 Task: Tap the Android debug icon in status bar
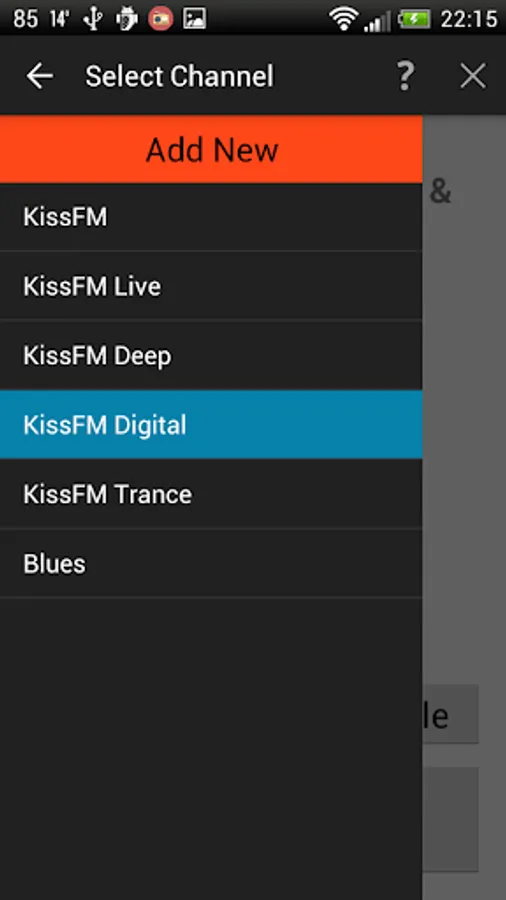(126, 19)
